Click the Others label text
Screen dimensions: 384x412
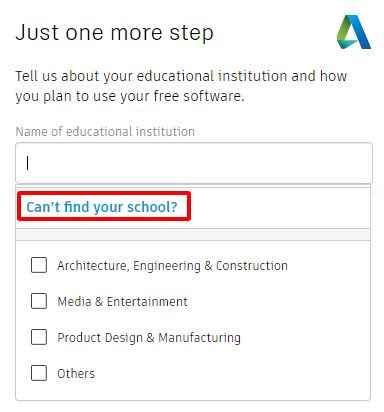click(76, 374)
